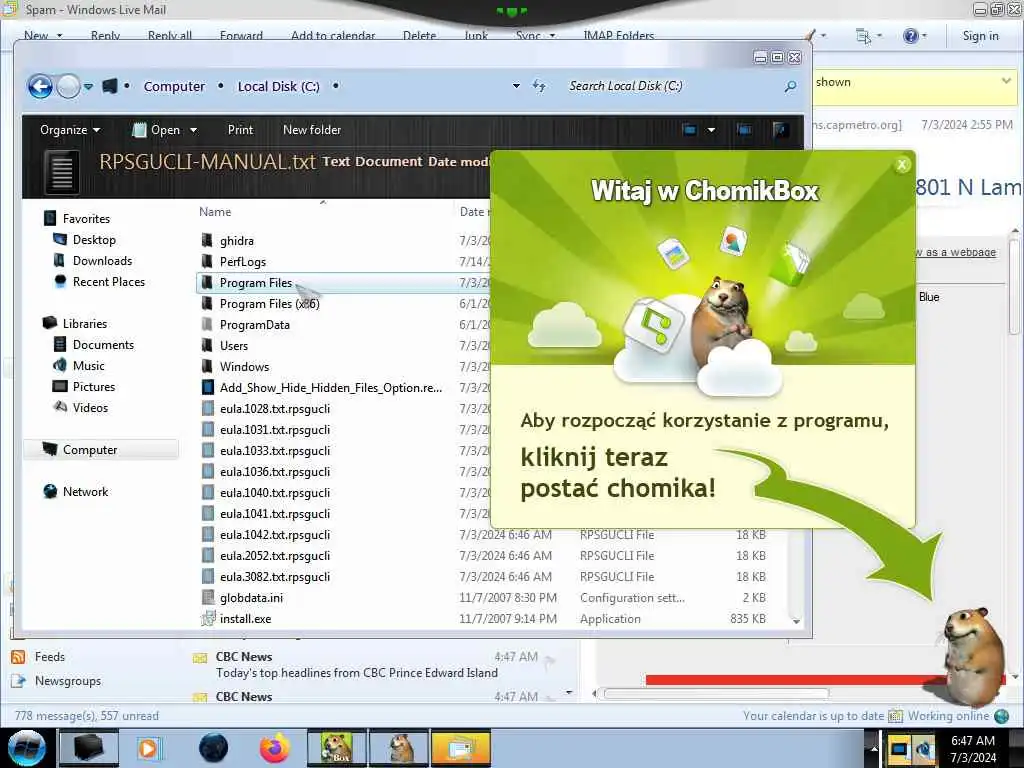Click the Name column header
1024x768 pixels.
pyautogui.click(x=215, y=212)
